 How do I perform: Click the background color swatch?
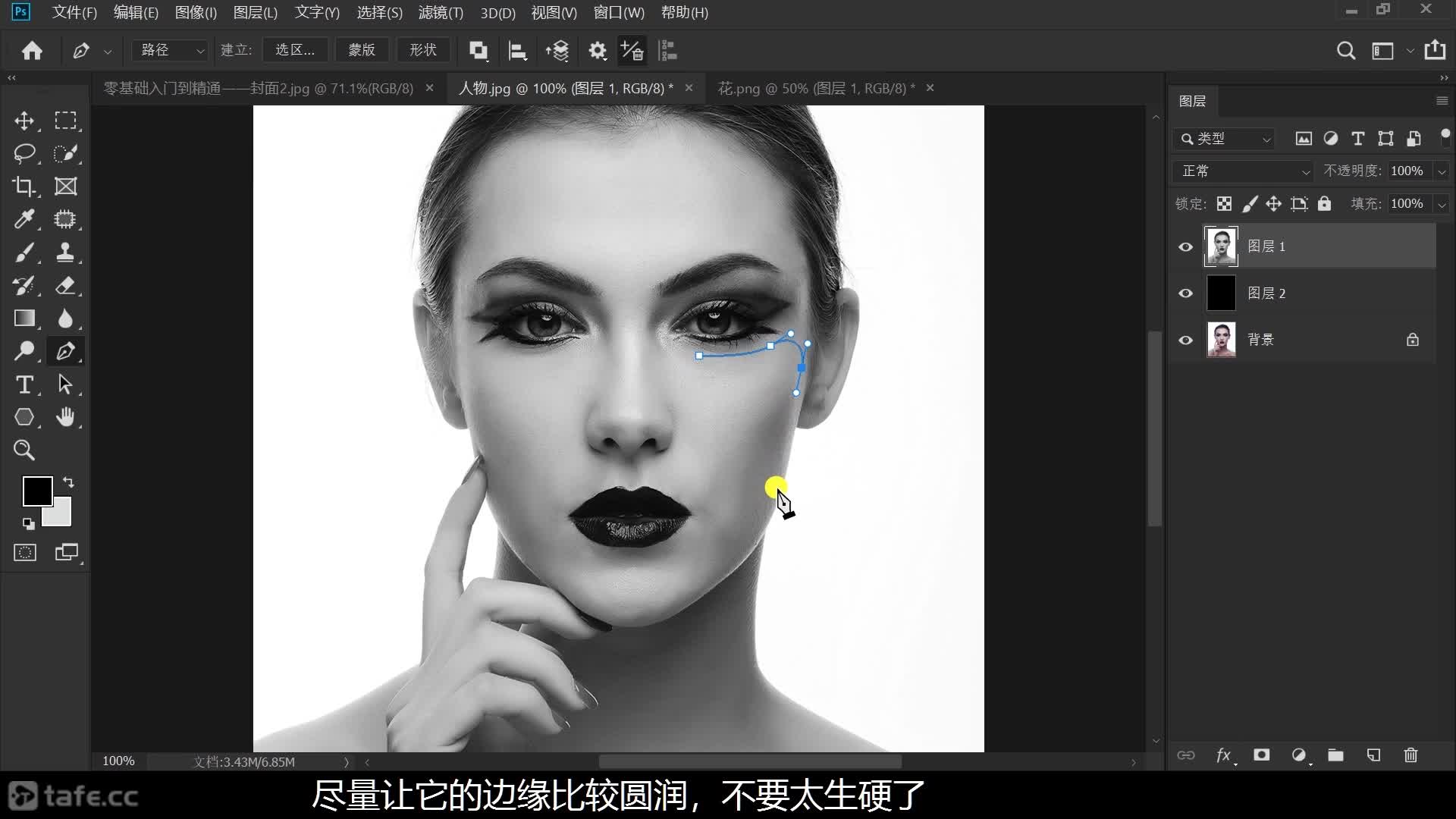(x=61, y=516)
